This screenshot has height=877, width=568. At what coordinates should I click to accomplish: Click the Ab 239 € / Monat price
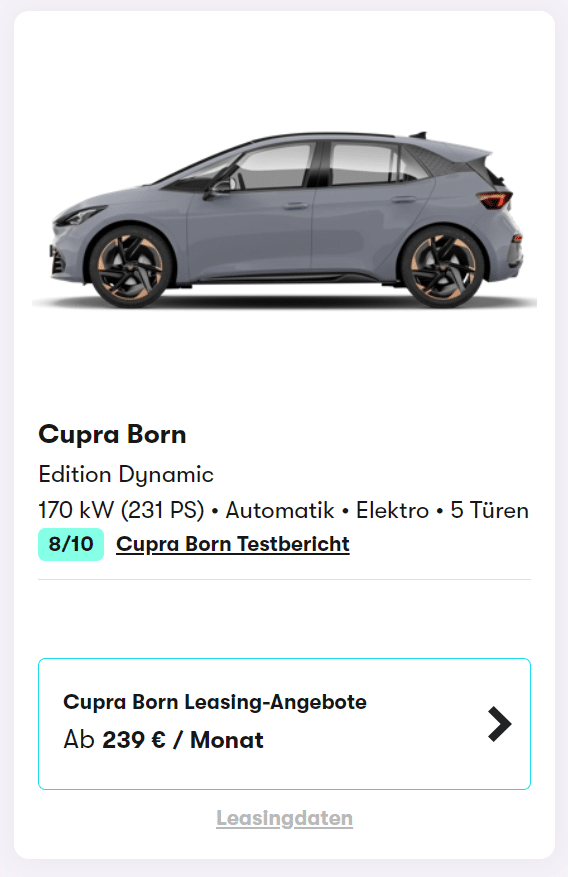point(163,740)
